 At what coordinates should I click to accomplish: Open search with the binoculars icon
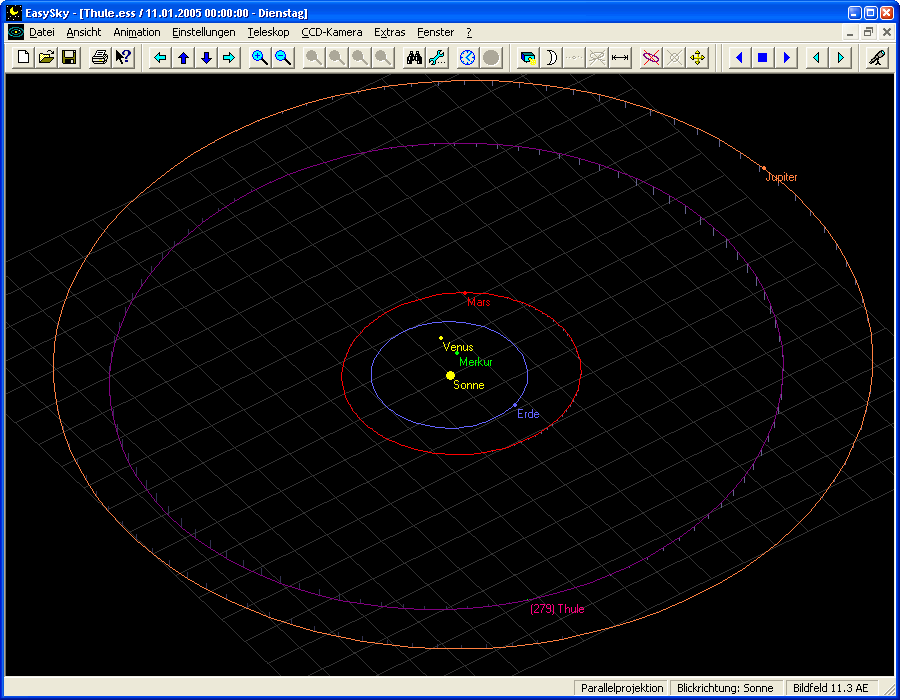pos(414,58)
